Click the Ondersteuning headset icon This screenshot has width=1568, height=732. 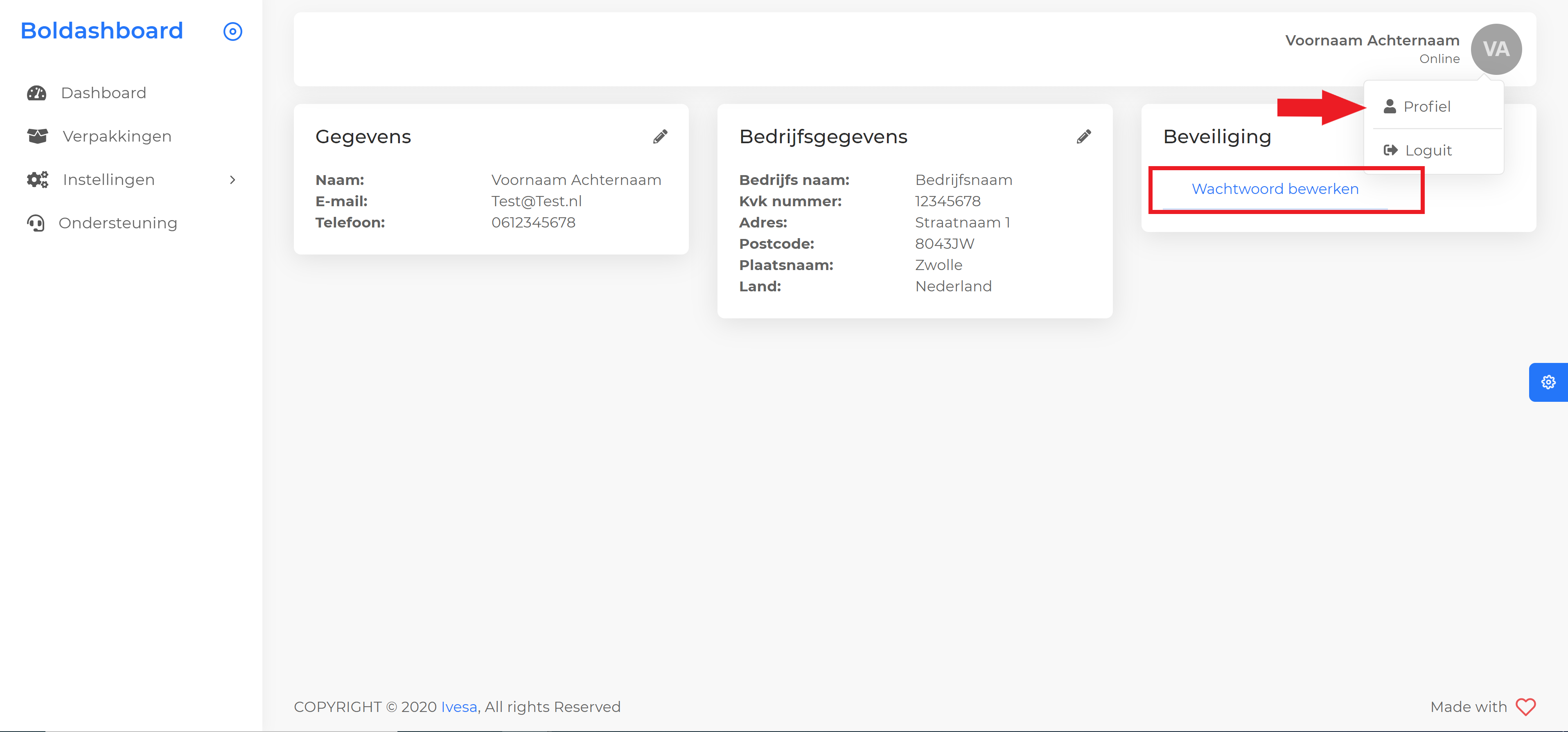coord(36,223)
